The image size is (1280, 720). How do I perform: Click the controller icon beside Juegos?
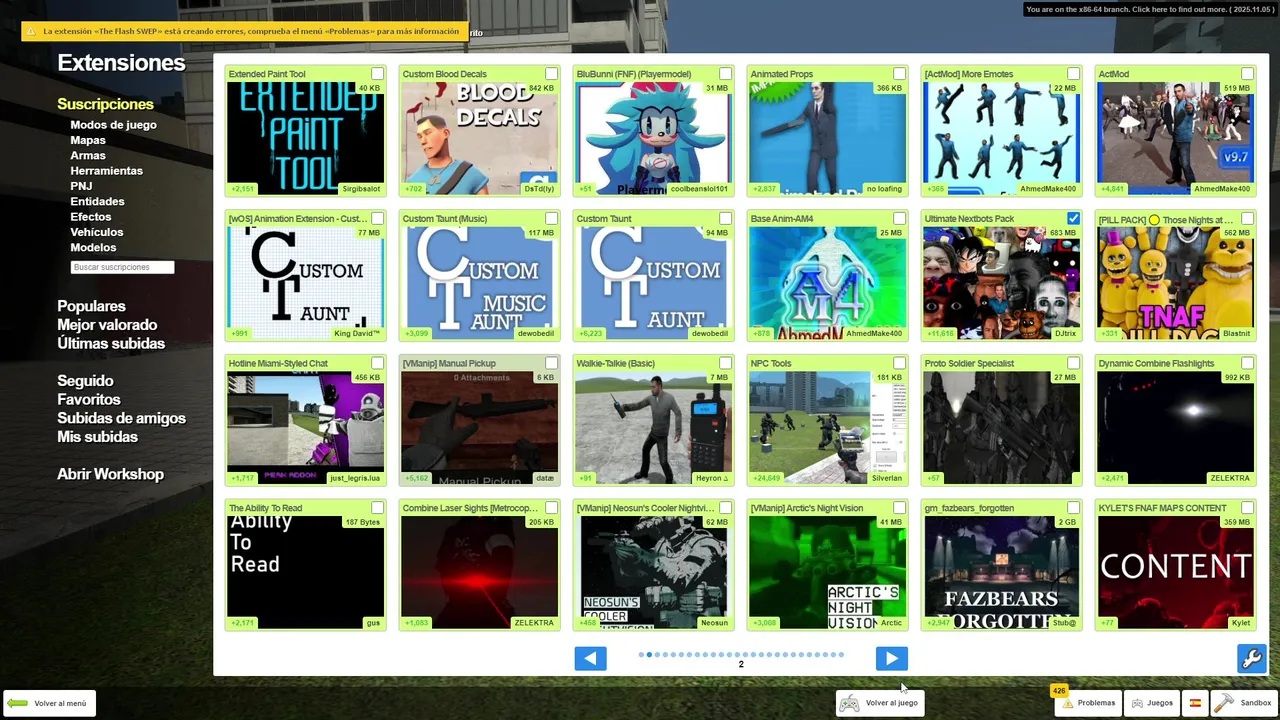click(x=1137, y=703)
